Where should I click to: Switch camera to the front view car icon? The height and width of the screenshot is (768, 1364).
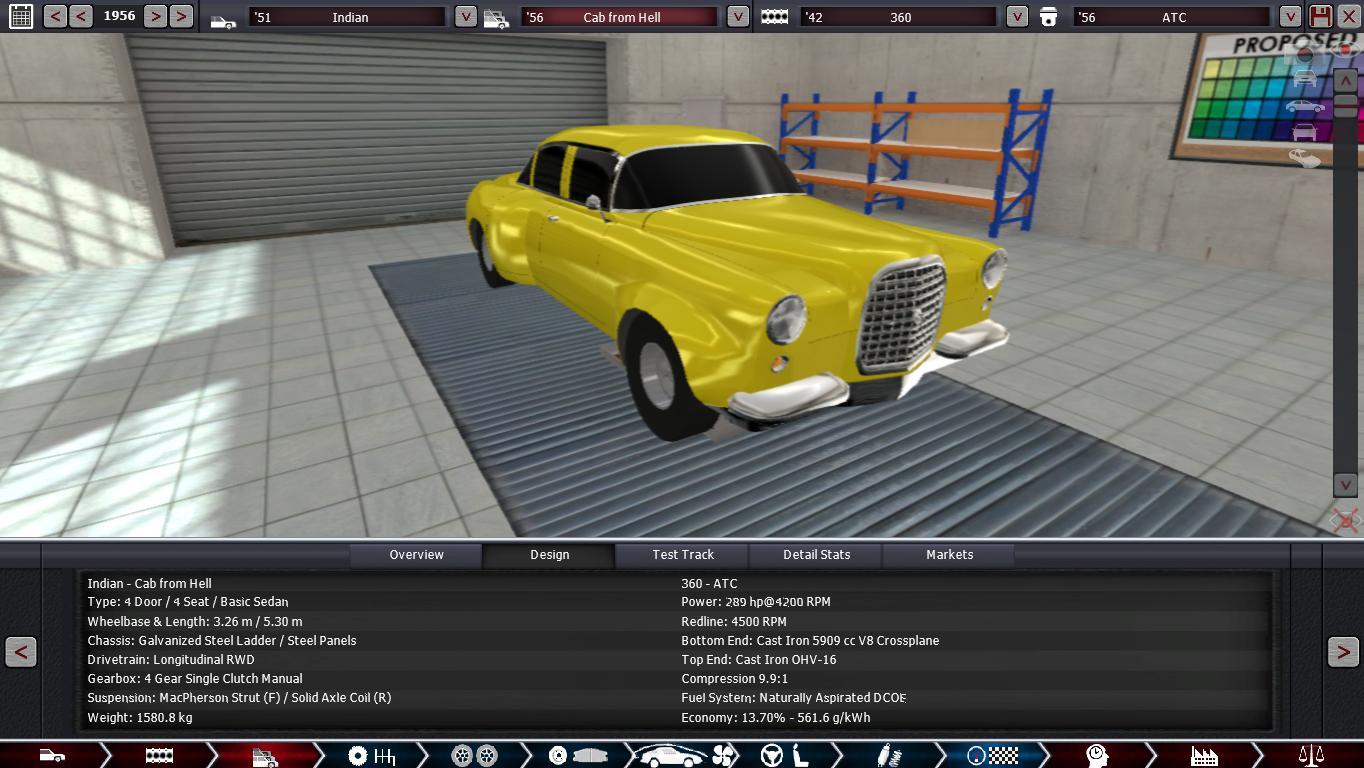pos(1304,78)
